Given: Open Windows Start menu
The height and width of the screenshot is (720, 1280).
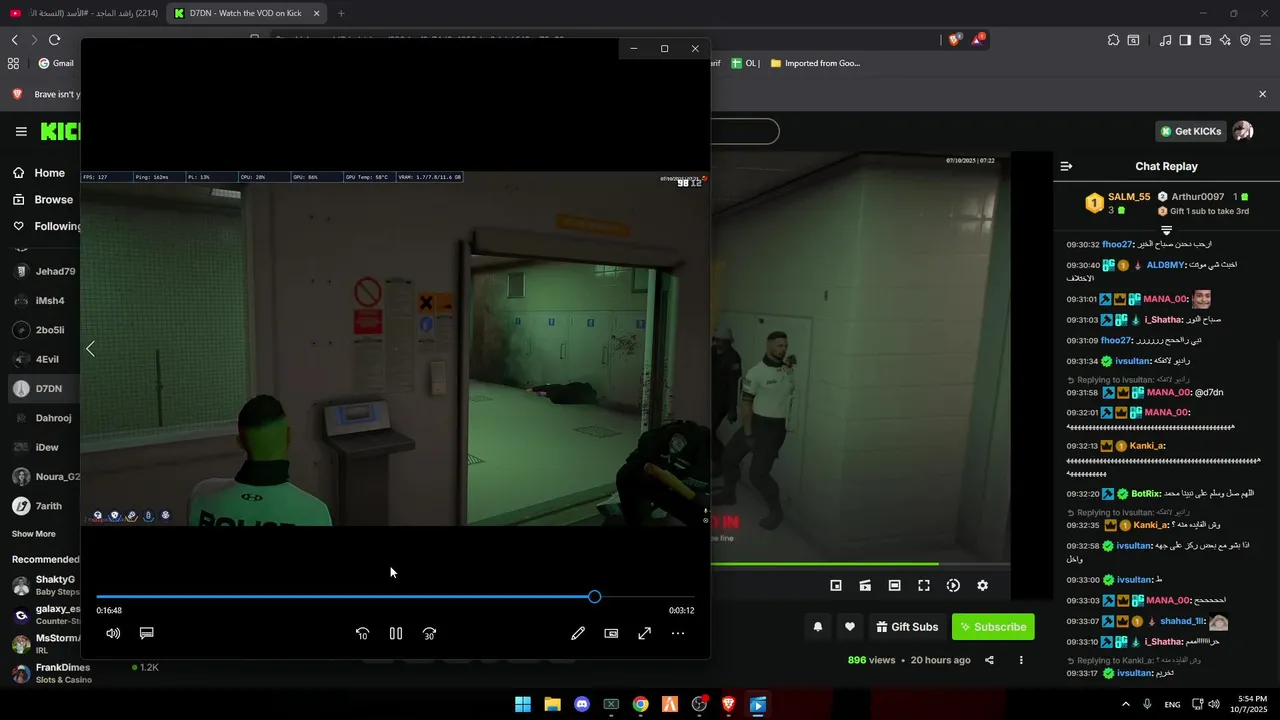Looking at the screenshot, I should 523,704.
